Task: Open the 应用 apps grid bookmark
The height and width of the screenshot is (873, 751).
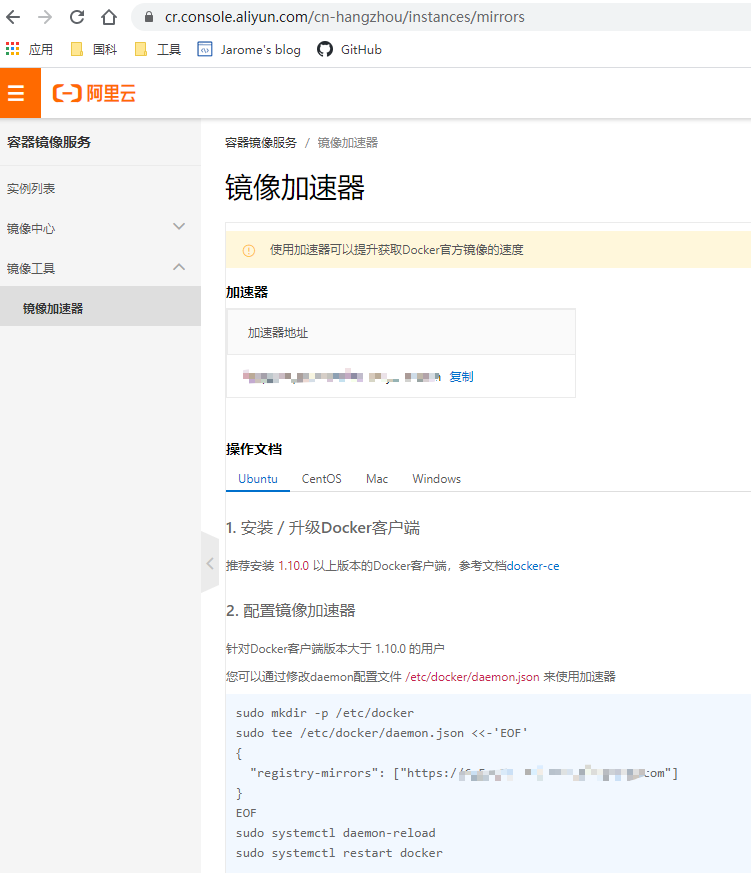Action: (29, 49)
